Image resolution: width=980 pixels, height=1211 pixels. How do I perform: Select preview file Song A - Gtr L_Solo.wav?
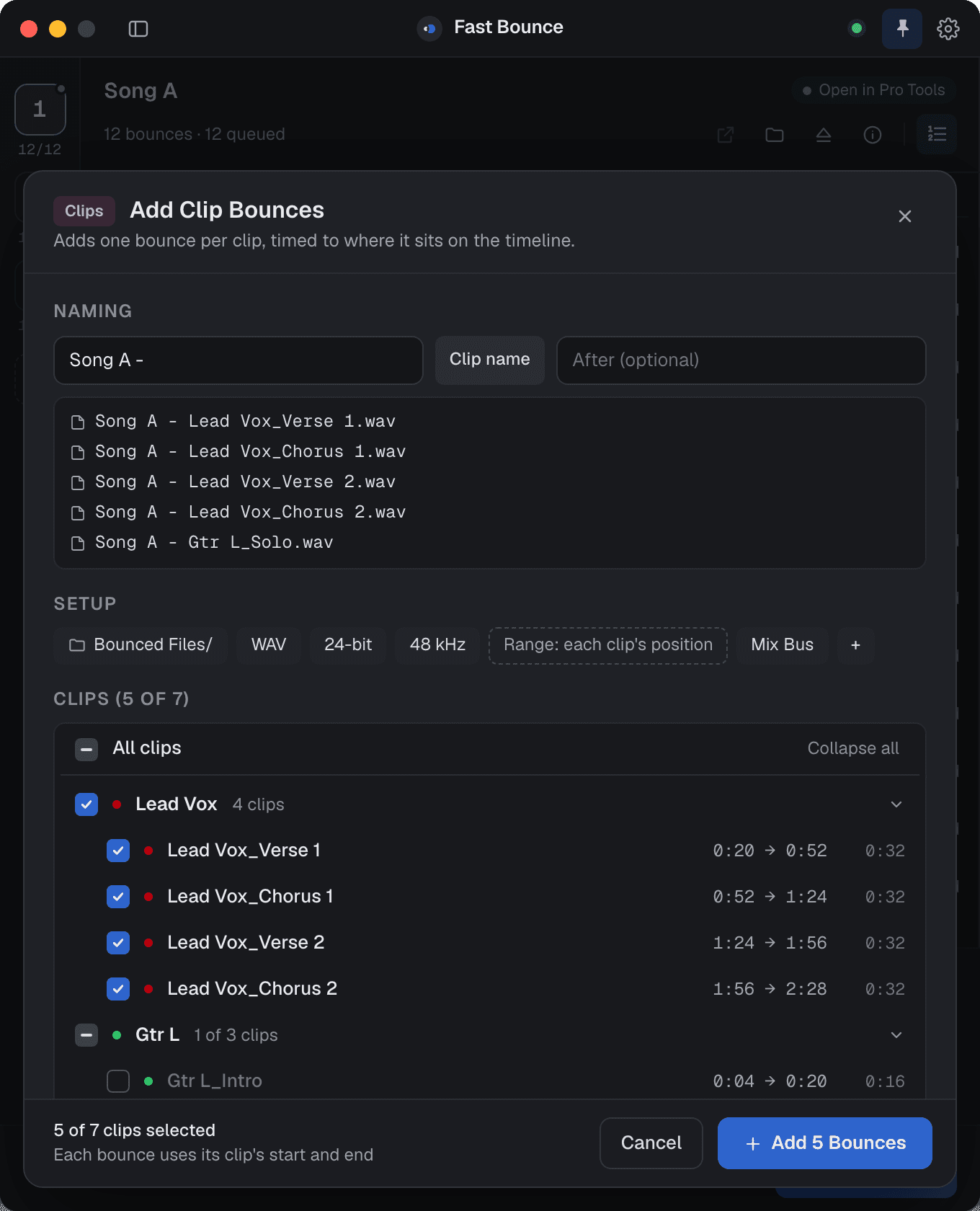point(202,543)
